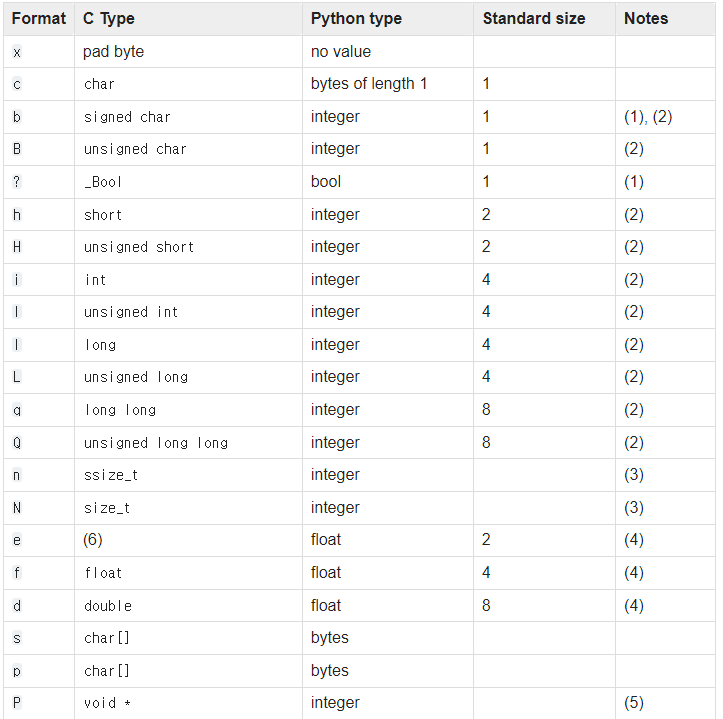Click note (3) in the ssize_t row
The width and height of the screenshot is (723, 719).
[634, 475]
